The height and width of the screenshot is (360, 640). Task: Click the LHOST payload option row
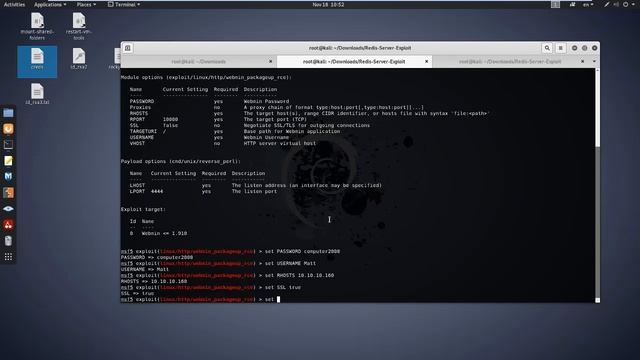tap(256, 185)
